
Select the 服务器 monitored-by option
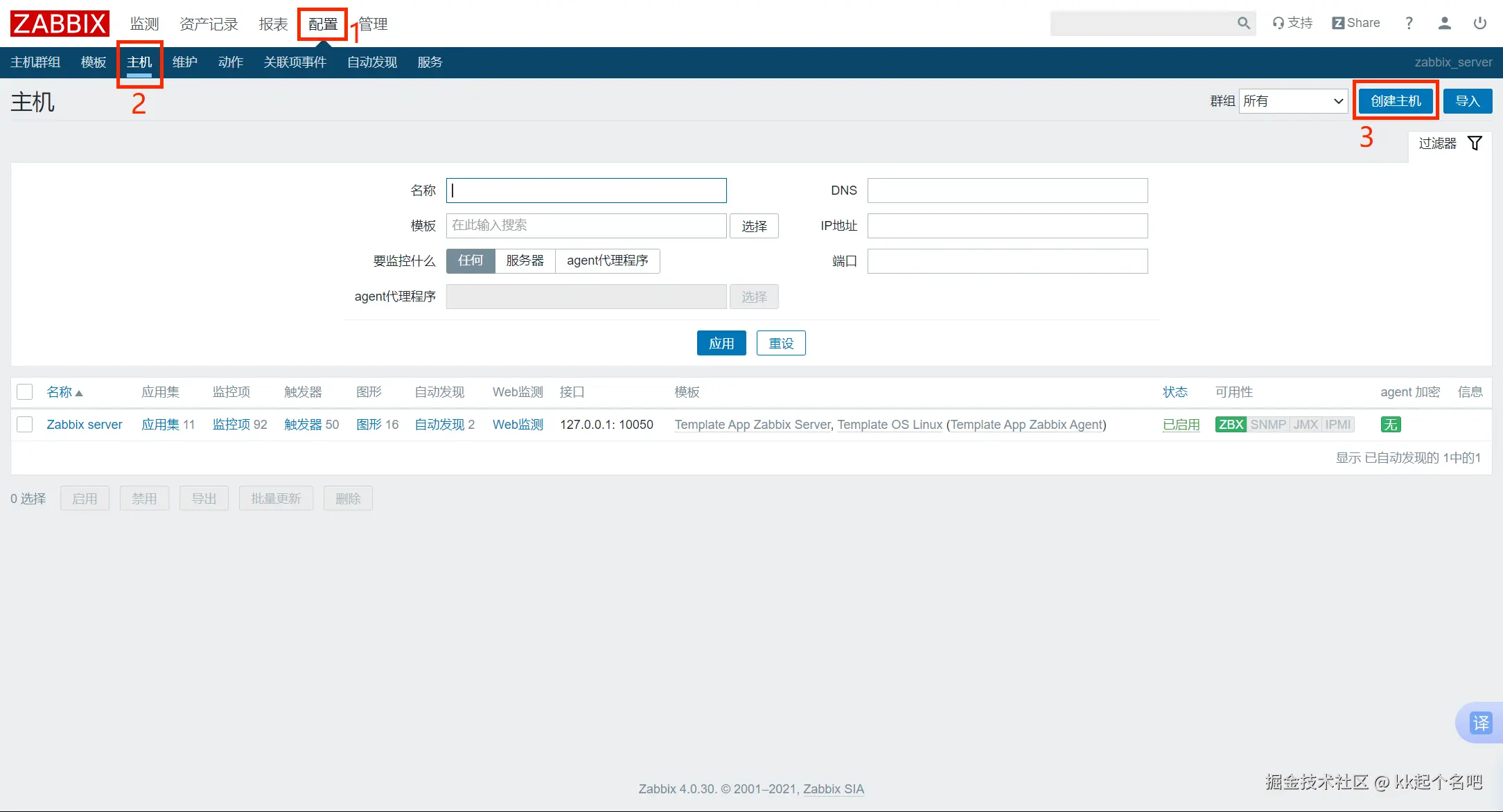[525, 261]
